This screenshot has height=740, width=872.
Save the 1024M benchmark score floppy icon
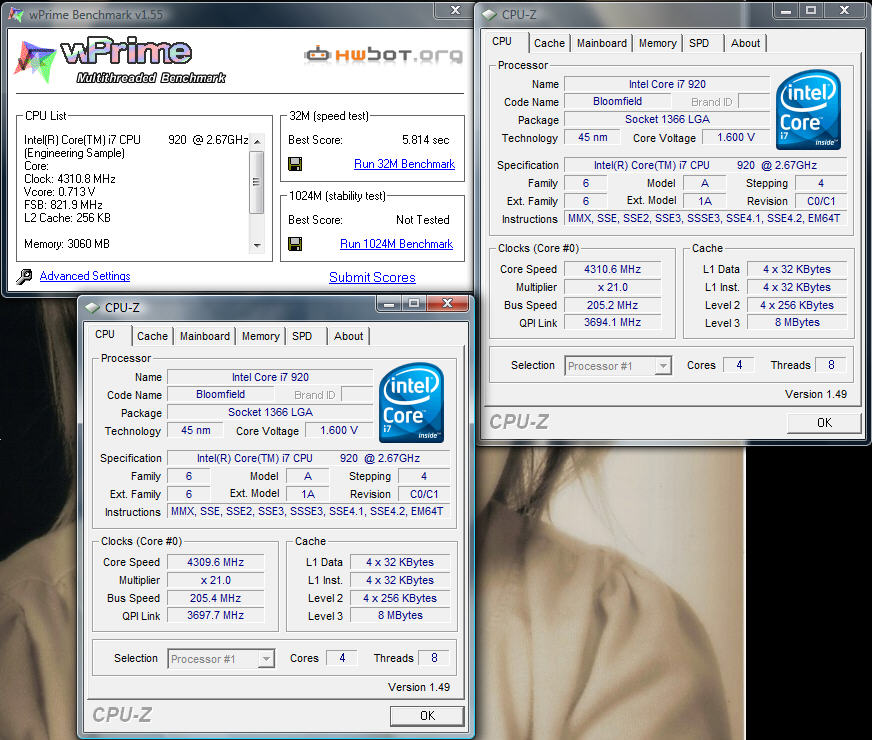[295, 244]
